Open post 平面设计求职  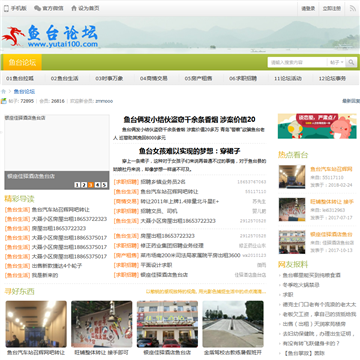156,265
